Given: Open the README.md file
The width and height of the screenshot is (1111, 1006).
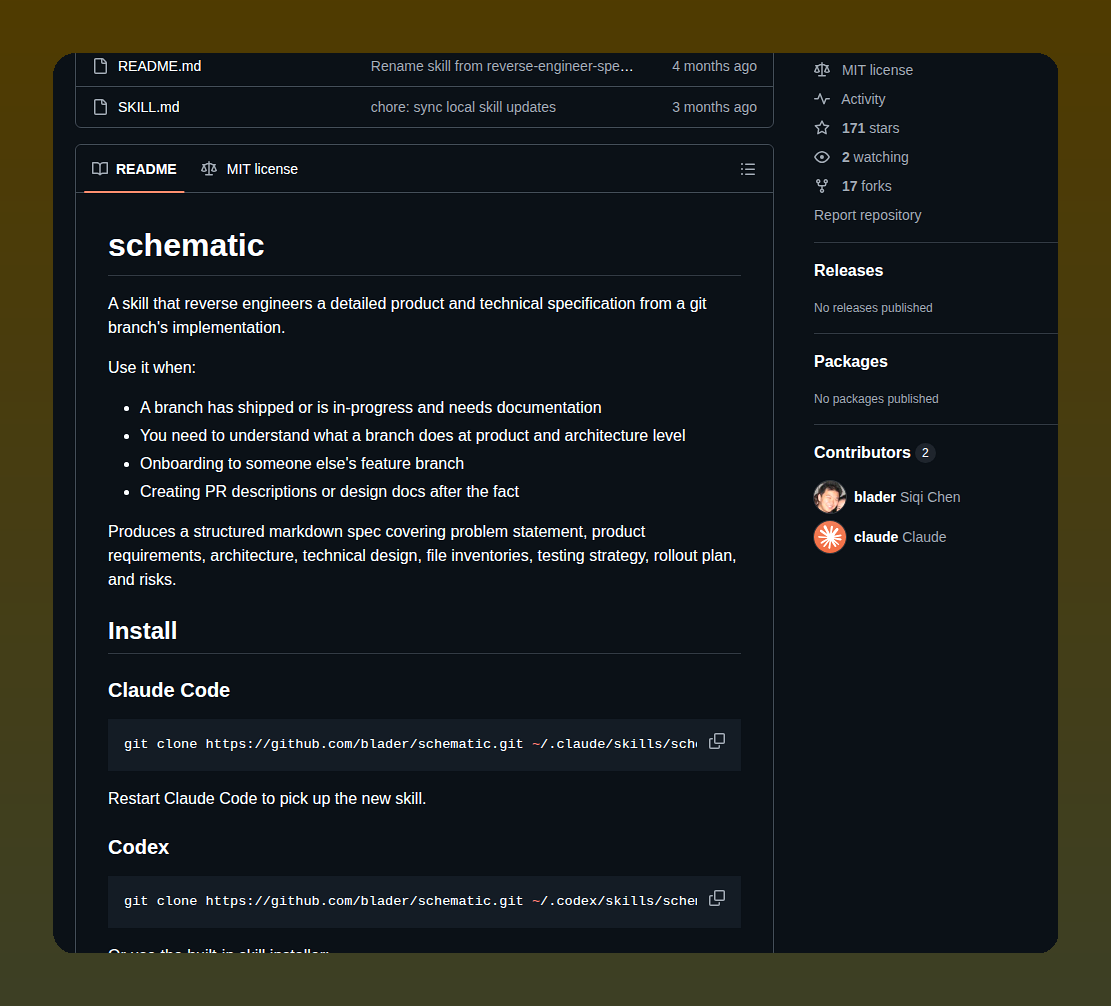Looking at the screenshot, I should (x=159, y=66).
